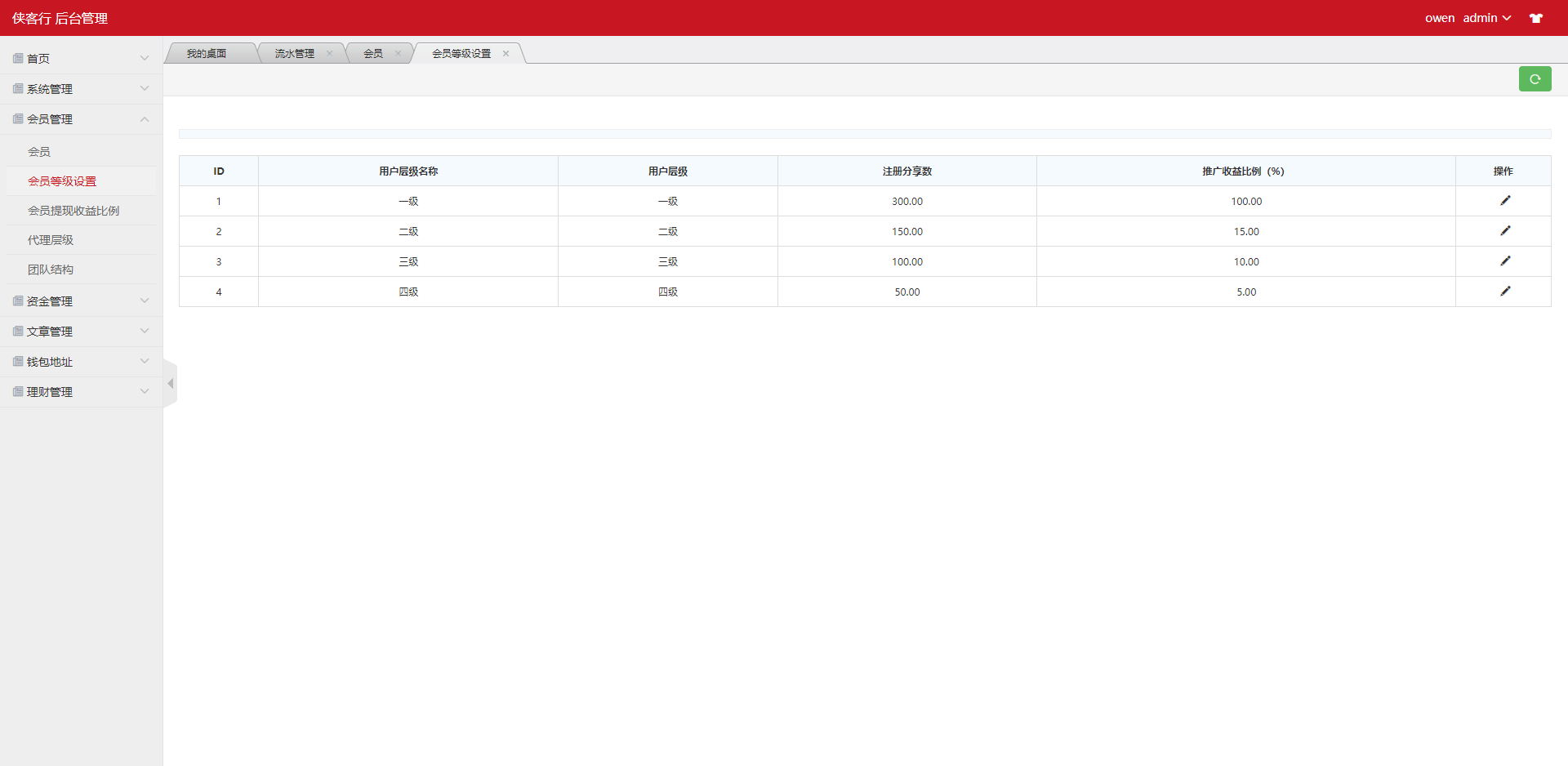Click the green refresh button

coord(1535,79)
